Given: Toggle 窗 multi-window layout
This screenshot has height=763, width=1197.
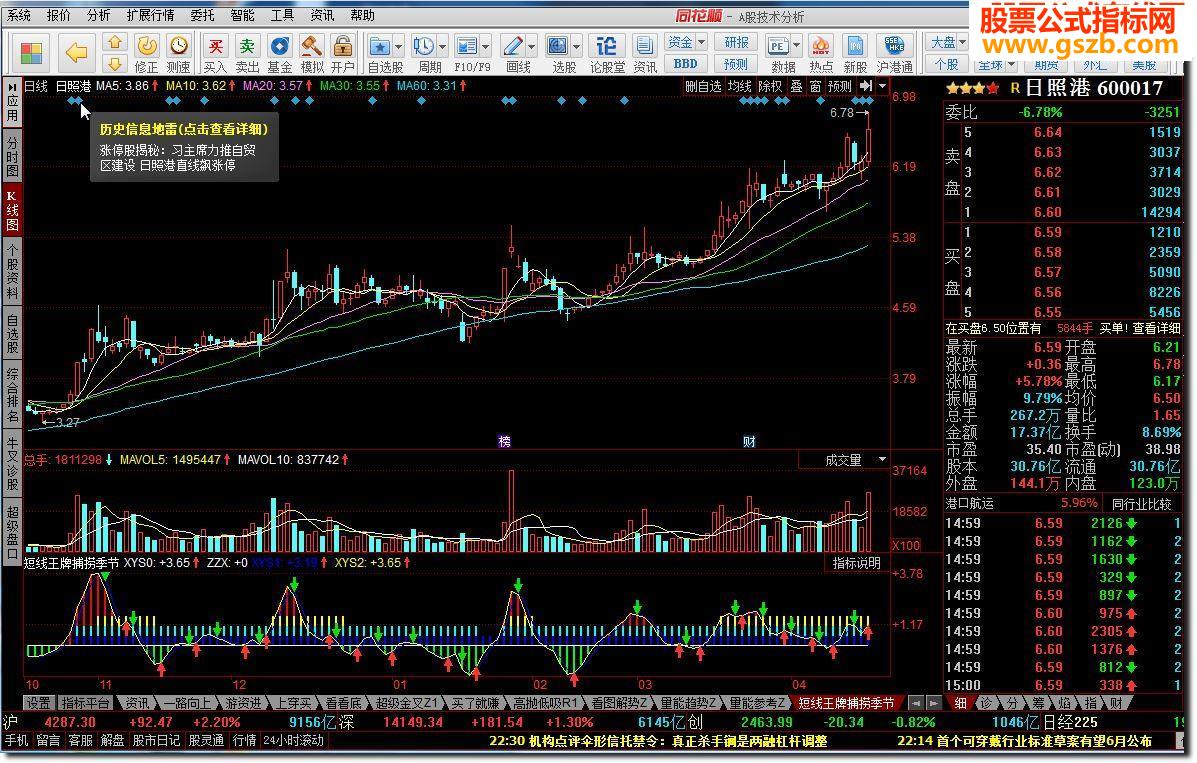Looking at the screenshot, I should click(815, 86).
